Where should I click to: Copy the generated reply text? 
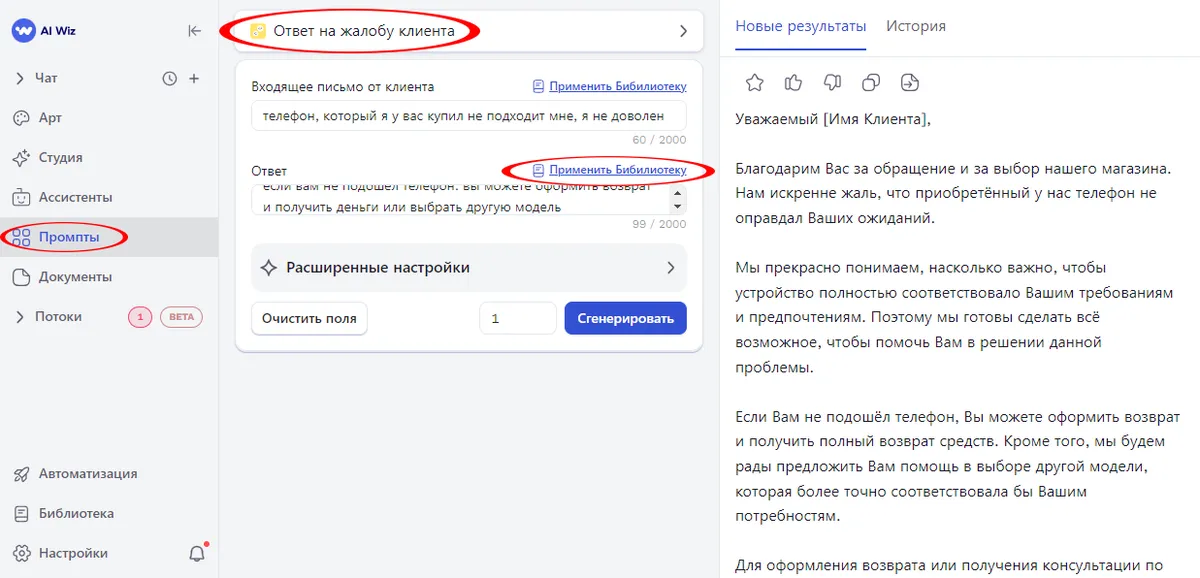coord(871,82)
